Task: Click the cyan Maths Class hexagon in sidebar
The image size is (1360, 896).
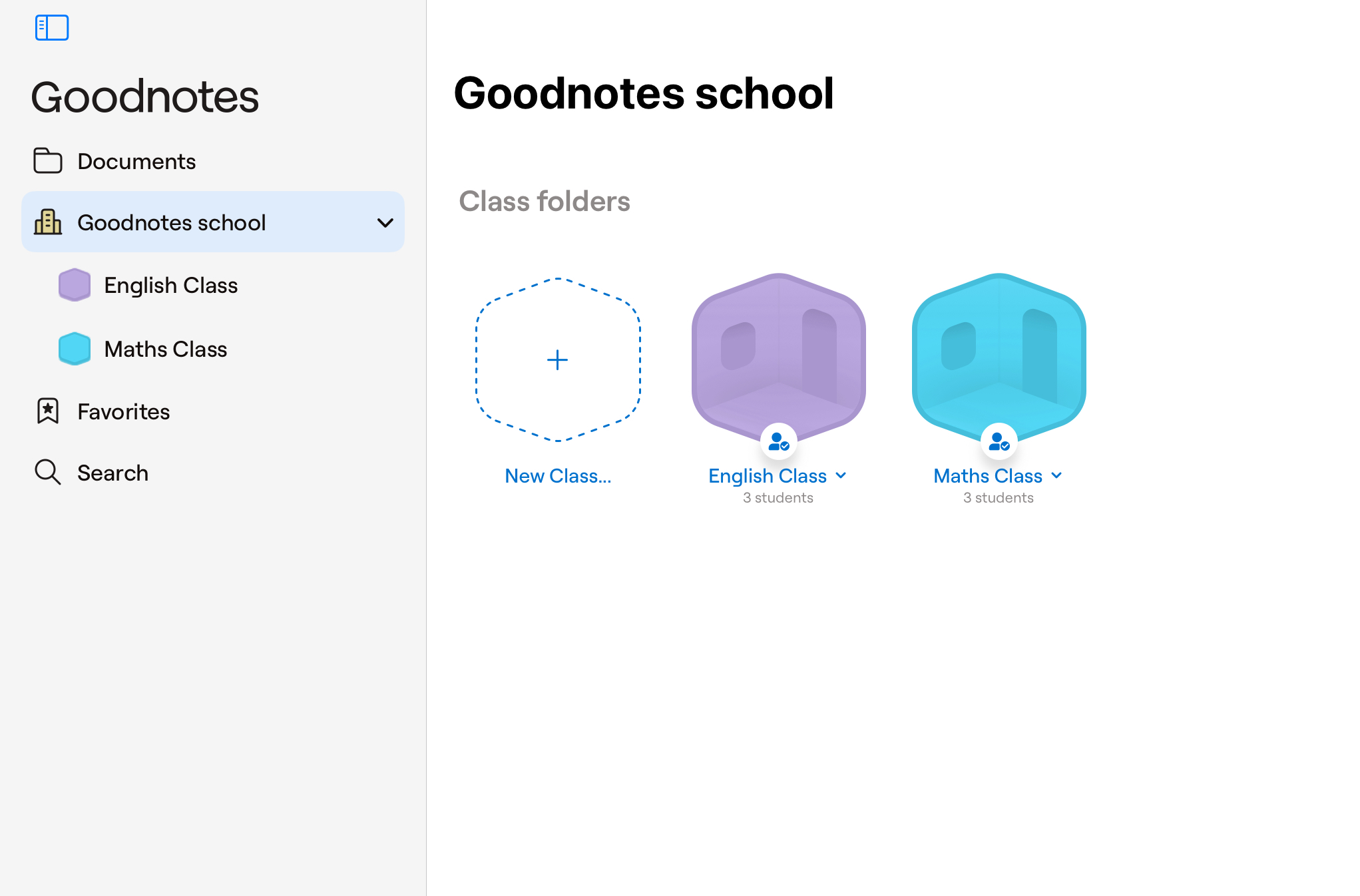Action: coord(75,349)
